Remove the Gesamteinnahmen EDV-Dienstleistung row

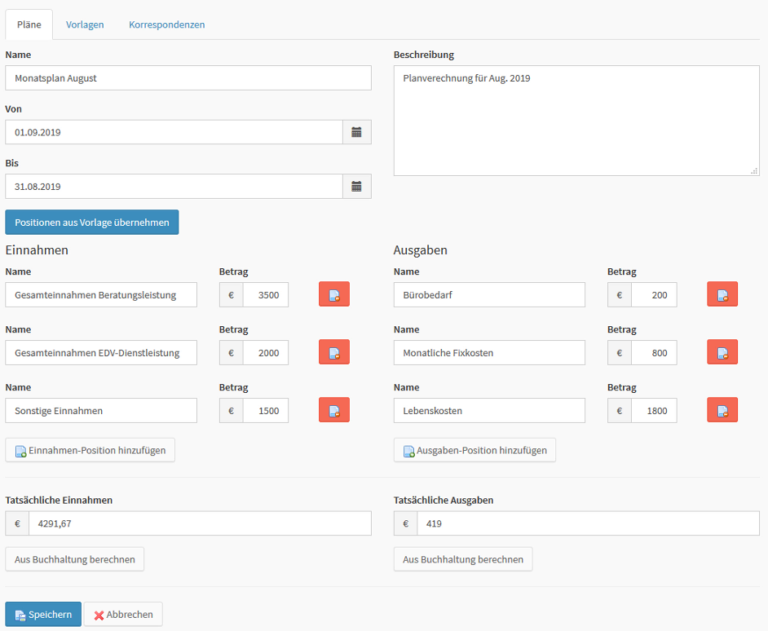334,352
